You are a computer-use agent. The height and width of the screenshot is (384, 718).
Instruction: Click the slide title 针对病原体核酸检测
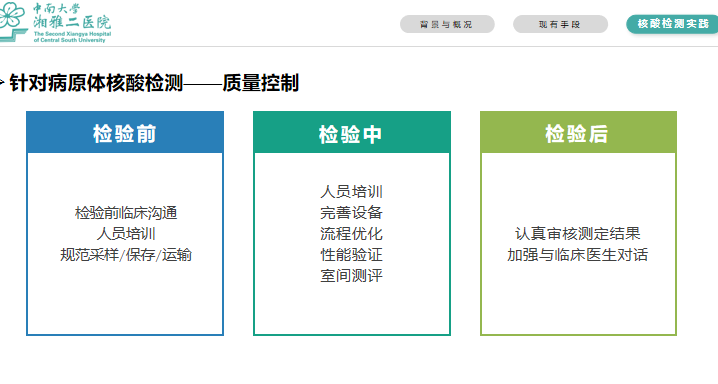pyautogui.click(x=96, y=83)
